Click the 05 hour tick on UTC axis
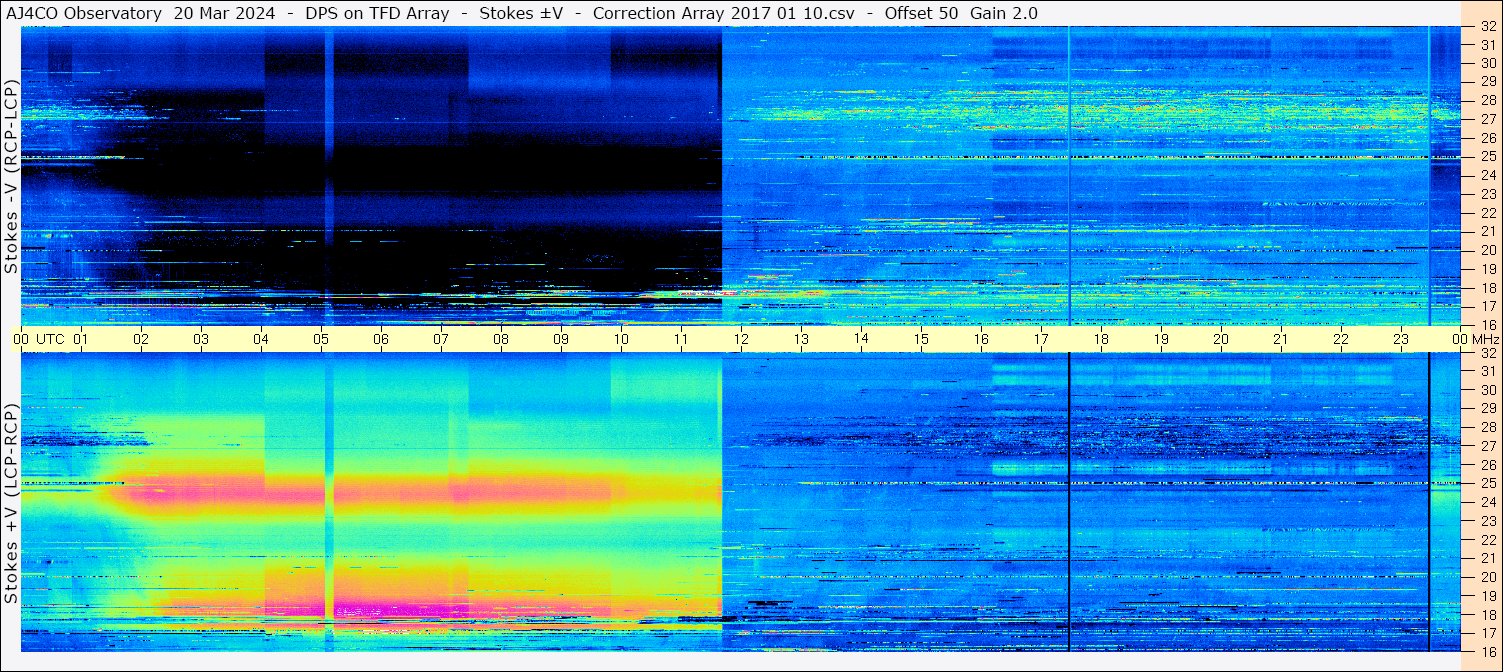Screen dimensions: 1503x672 [321, 339]
